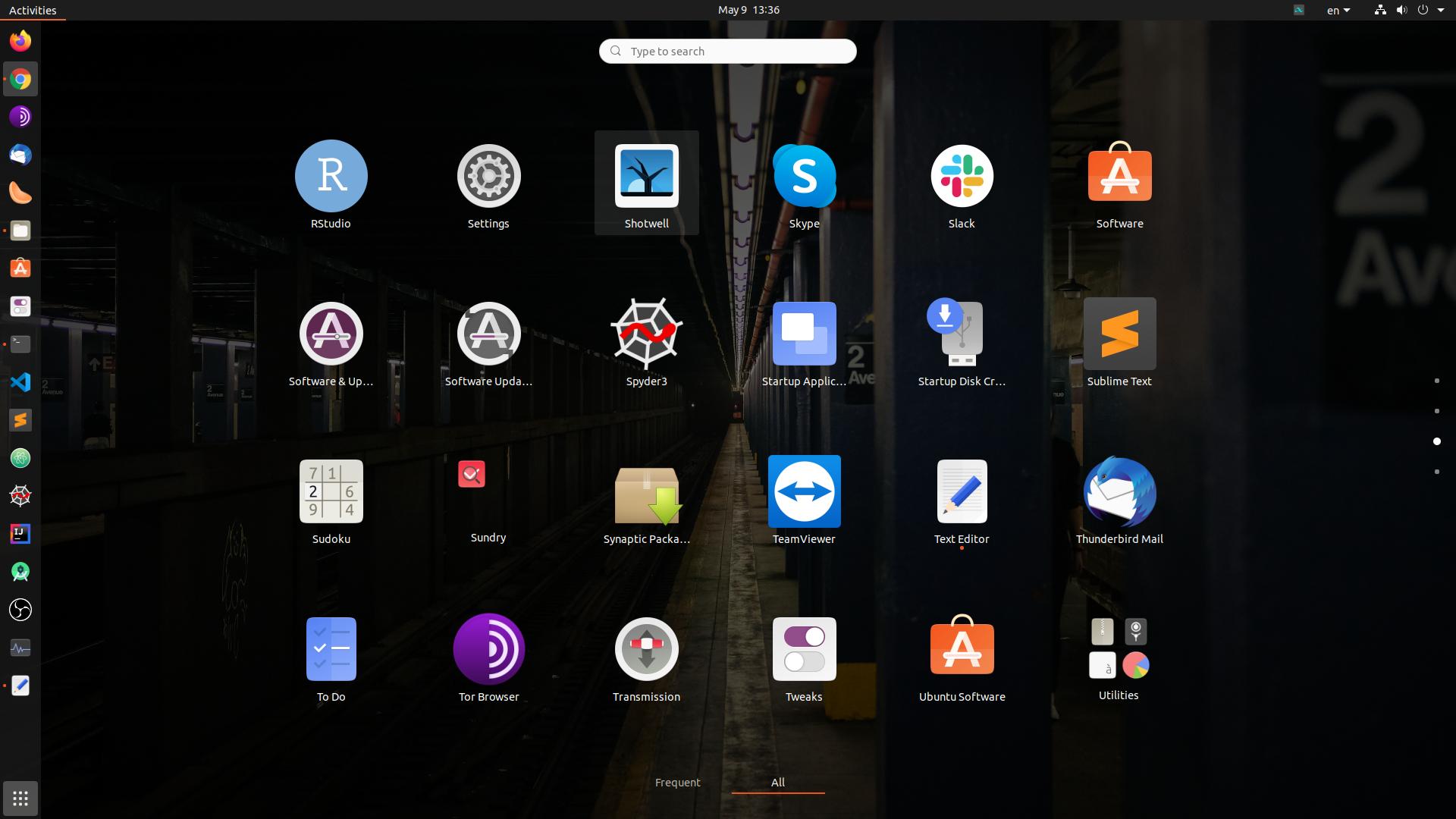Viewport: 1456px width, 819px height.
Task: Select the All applications tab
Action: [777, 782]
